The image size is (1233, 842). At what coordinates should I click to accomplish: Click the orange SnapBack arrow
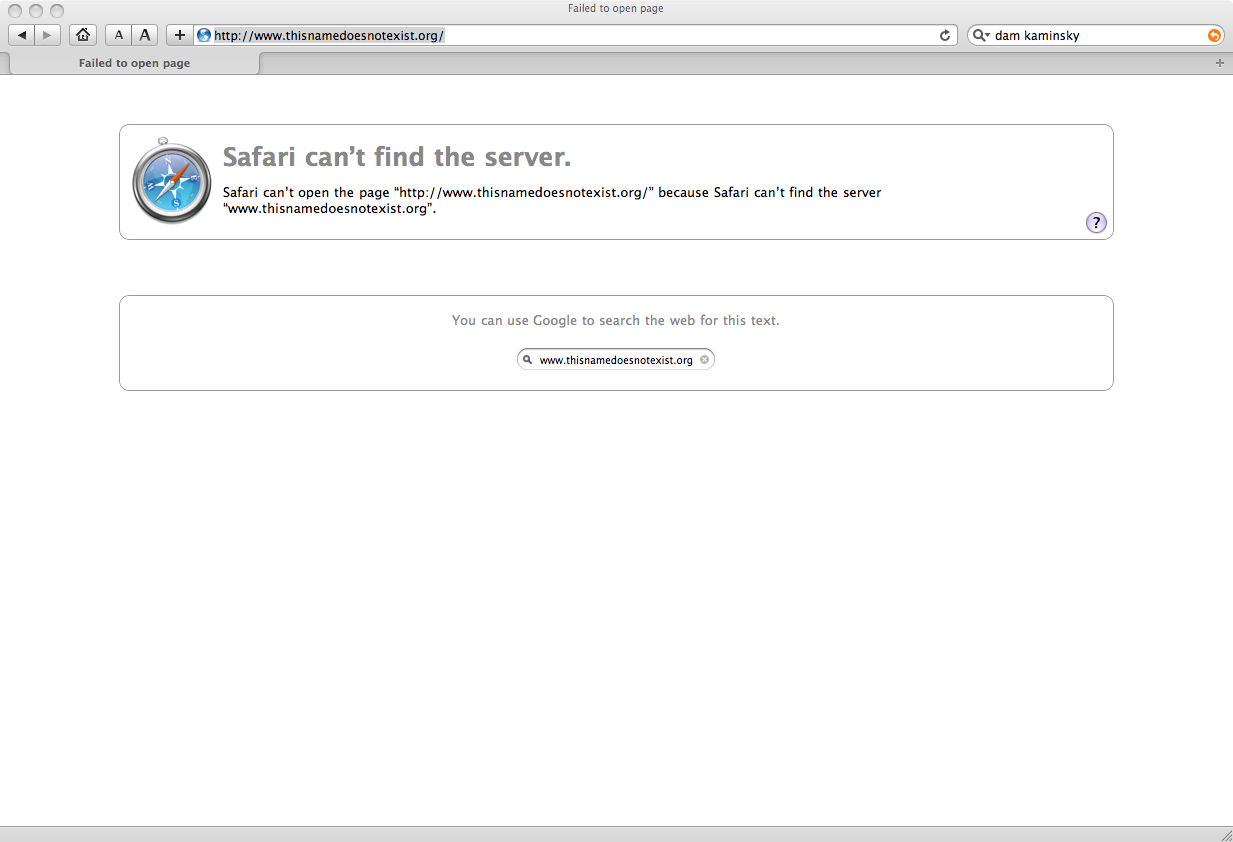click(x=1214, y=35)
